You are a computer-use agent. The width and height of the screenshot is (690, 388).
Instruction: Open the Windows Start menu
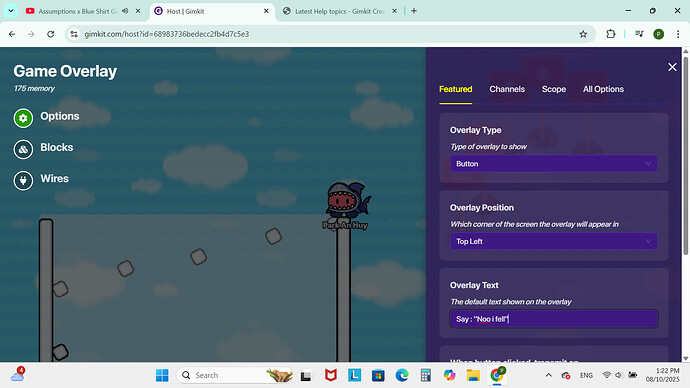coord(162,375)
